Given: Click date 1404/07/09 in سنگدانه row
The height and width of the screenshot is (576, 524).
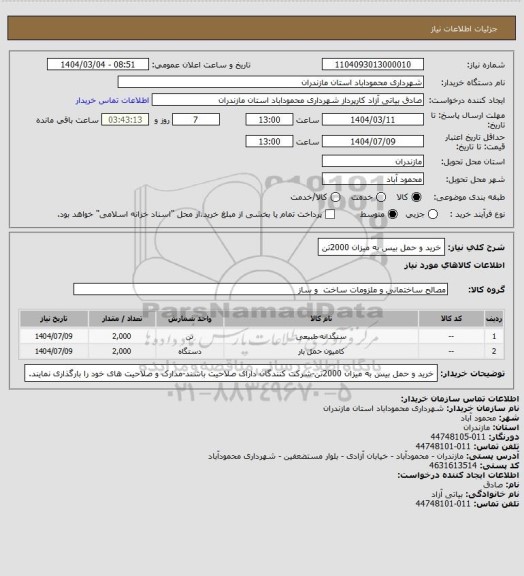Looking at the screenshot, I should 54,336.
